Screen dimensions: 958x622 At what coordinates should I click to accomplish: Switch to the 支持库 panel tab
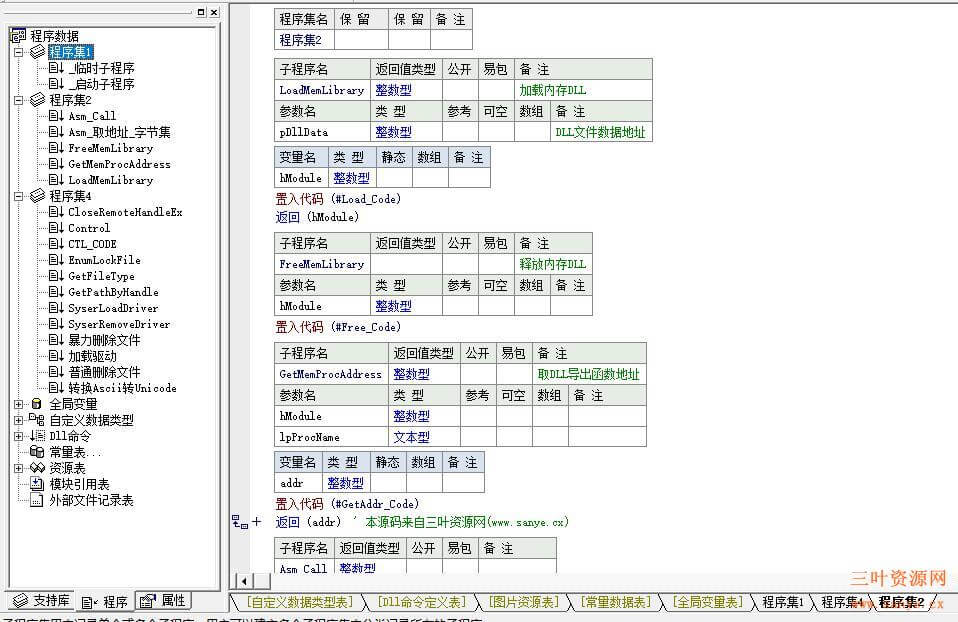[x=41, y=601]
